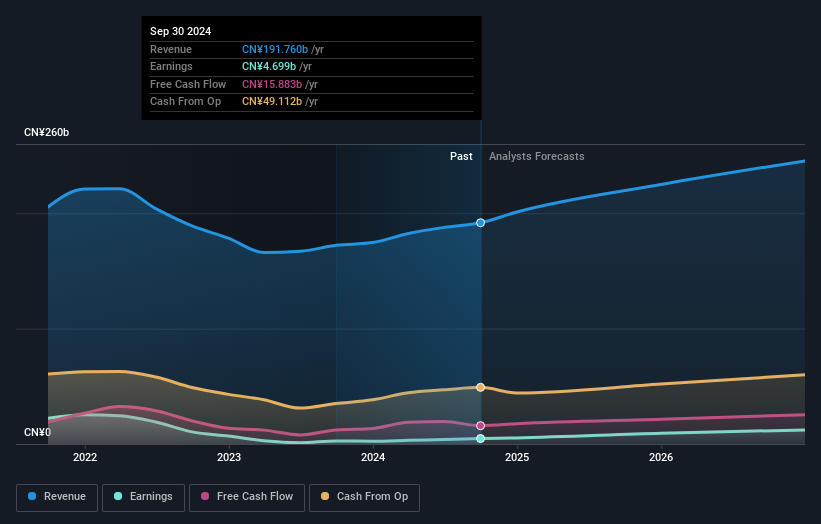Toggle the Cash From Op legend button

(364, 497)
